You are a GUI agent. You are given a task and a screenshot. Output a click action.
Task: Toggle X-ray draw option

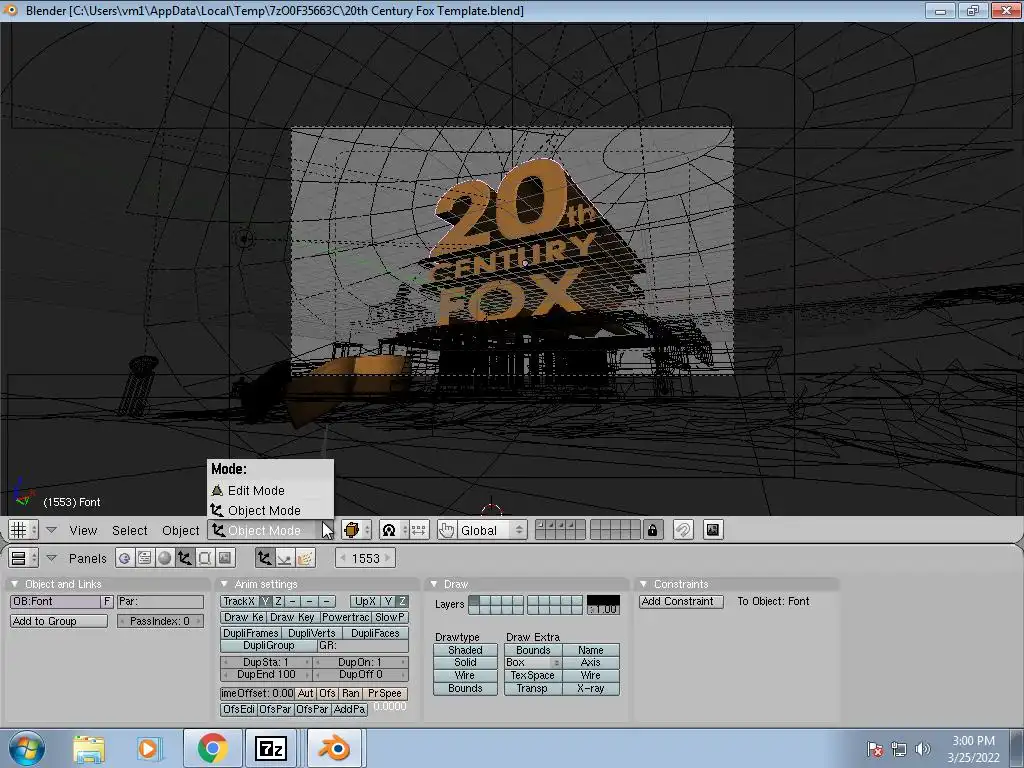point(590,688)
